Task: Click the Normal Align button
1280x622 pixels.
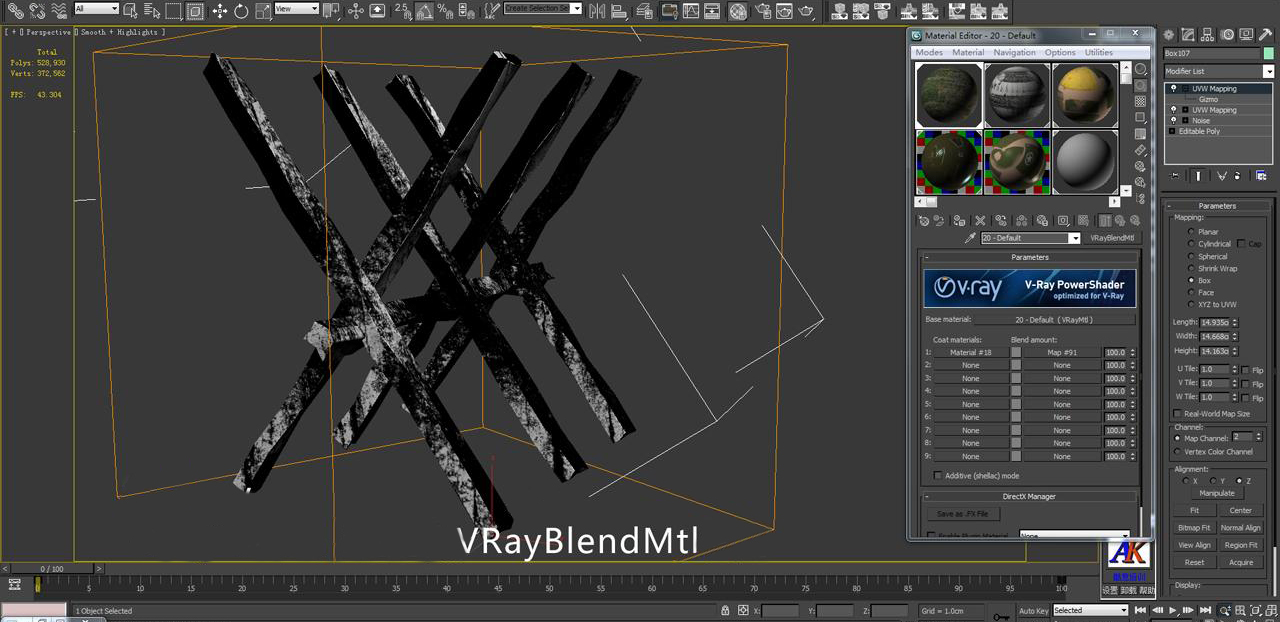Action: click(x=1241, y=527)
